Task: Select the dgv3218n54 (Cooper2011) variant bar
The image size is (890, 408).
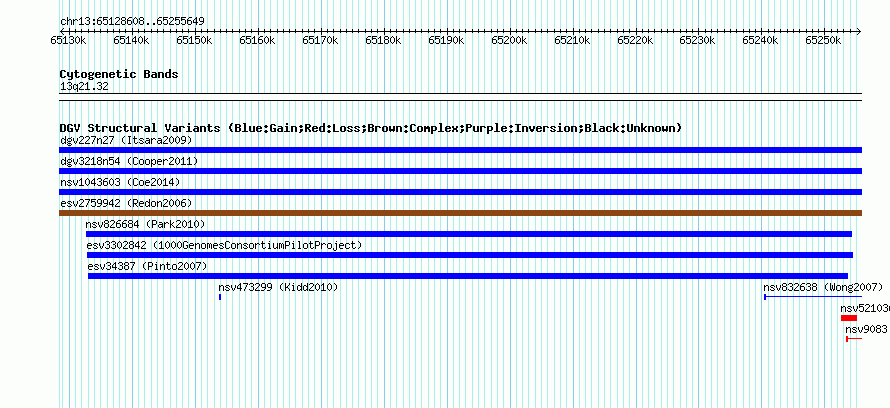Action: pos(460,171)
